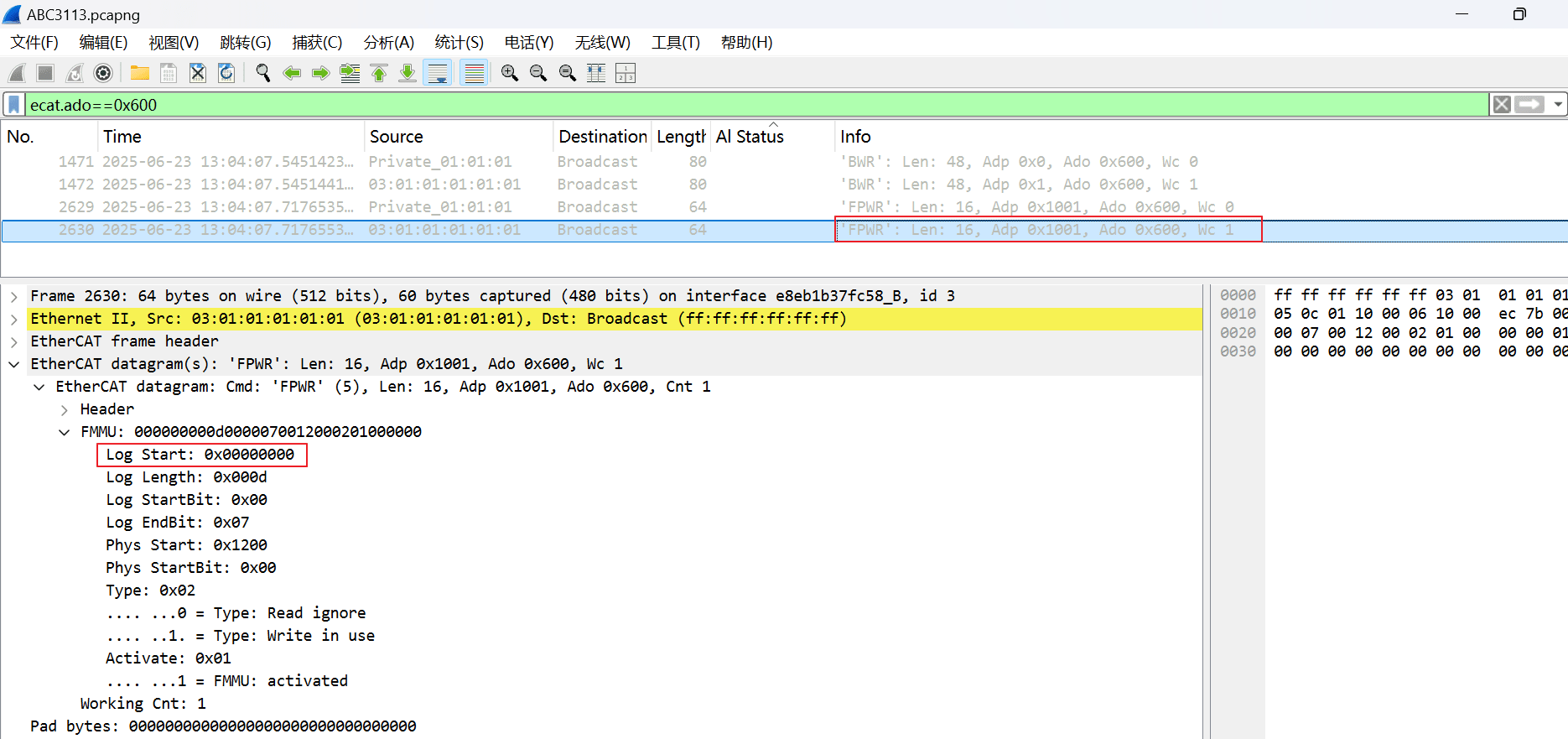Jump to the last packet
The height and width of the screenshot is (739, 1568).
click(408, 74)
